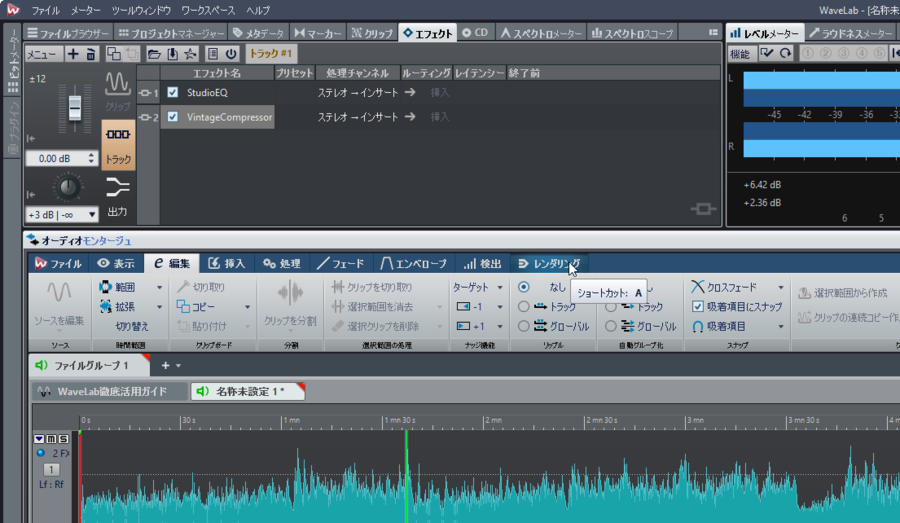Click the level meter preset 3 button
This screenshot has height=523, width=900.
pyautogui.click(x=844, y=53)
